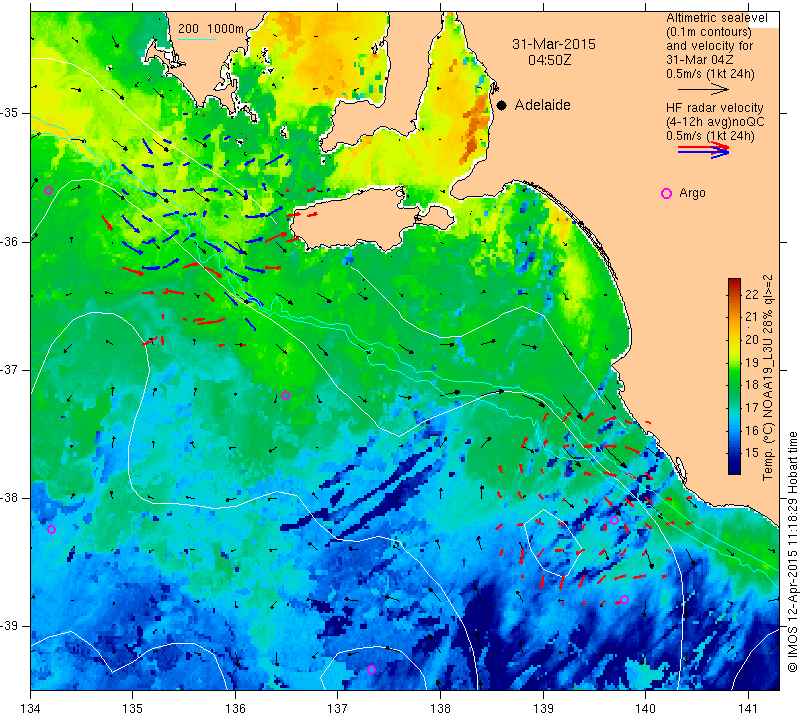Click the latitude axis label -35
Screen dimensions: 800x720
click(10, 113)
